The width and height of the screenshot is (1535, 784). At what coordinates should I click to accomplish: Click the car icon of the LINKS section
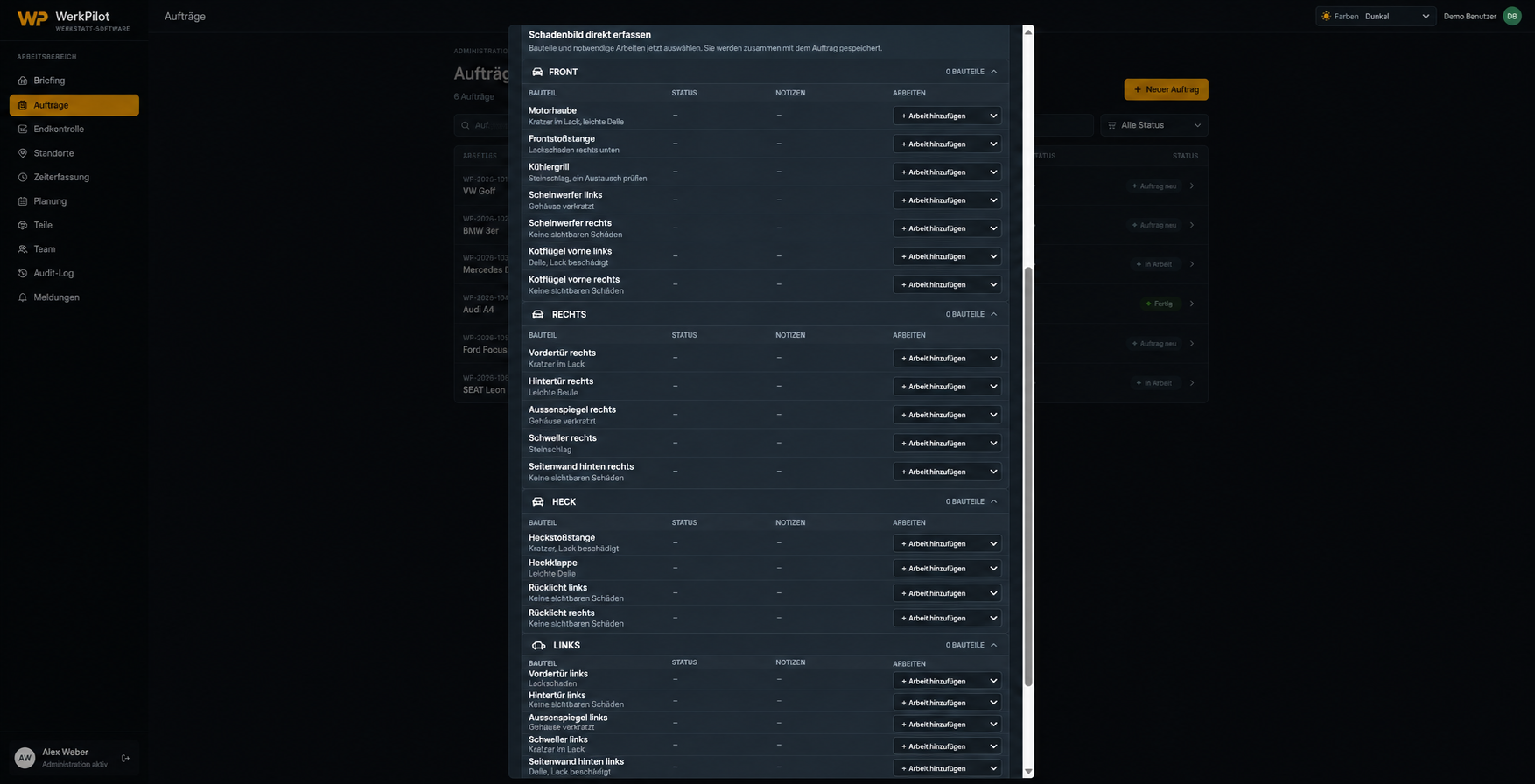click(538, 645)
